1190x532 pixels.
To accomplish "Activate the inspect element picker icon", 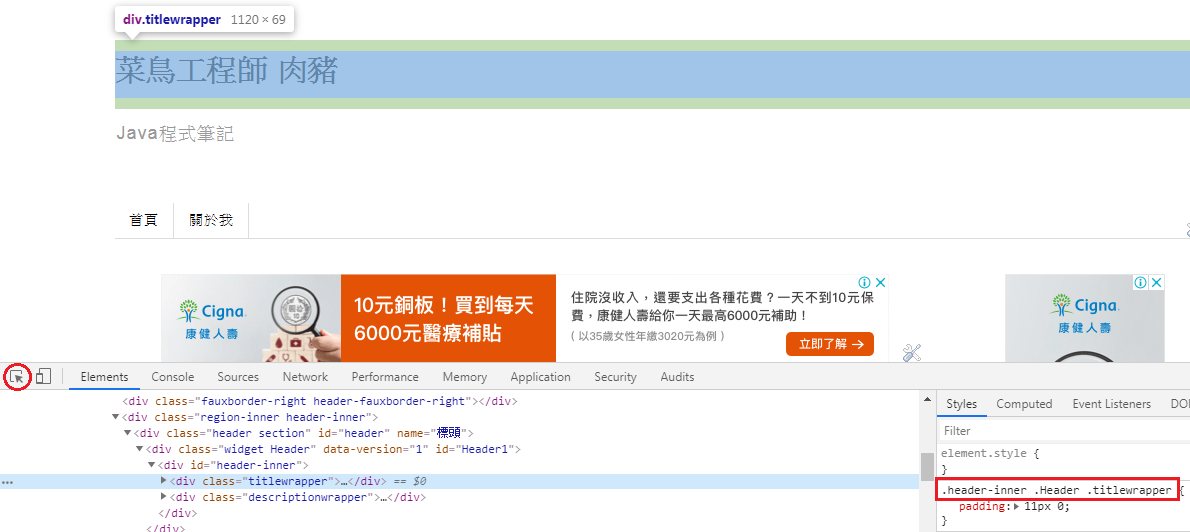I will [x=17, y=377].
